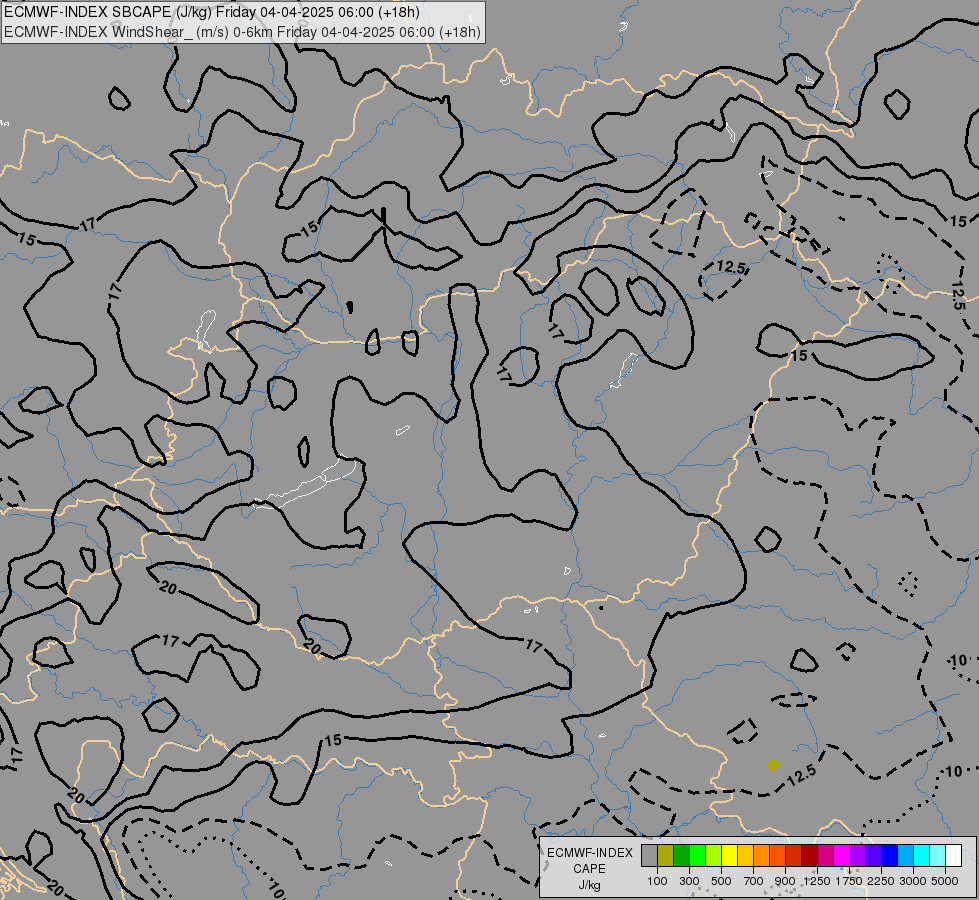Click the 5000 label on the legend
Image resolution: width=979 pixels, height=900 pixels.
tap(945, 881)
